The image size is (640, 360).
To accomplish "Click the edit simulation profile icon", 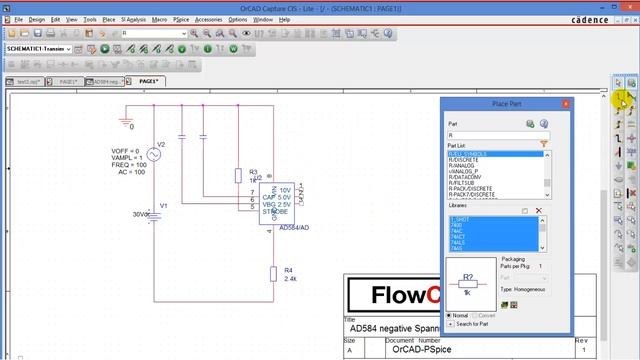I will point(91,49).
